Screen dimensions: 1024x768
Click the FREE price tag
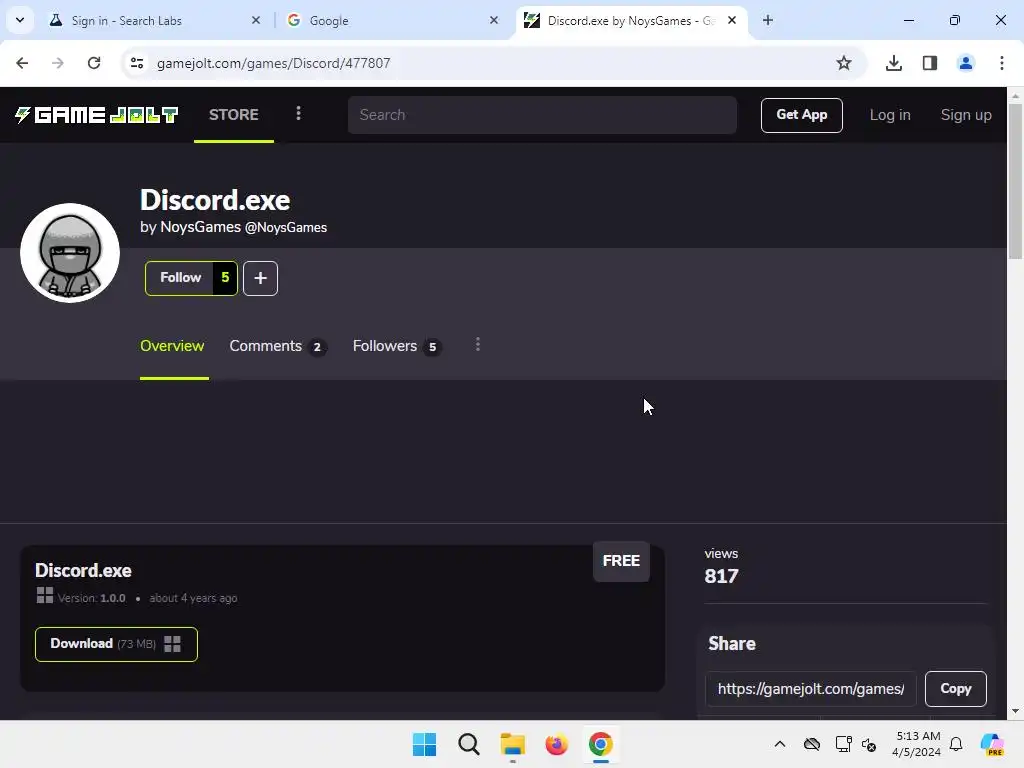point(621,561)
